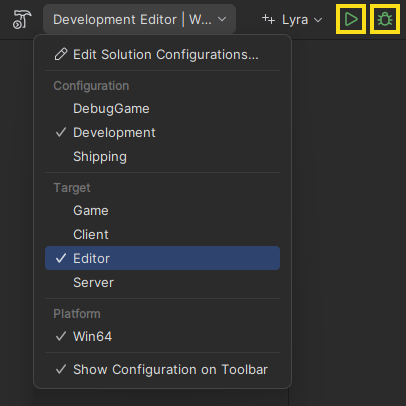Open the Lyra run configuration dropdown
This screenshot has width=406, height=406.
(292, 20)
